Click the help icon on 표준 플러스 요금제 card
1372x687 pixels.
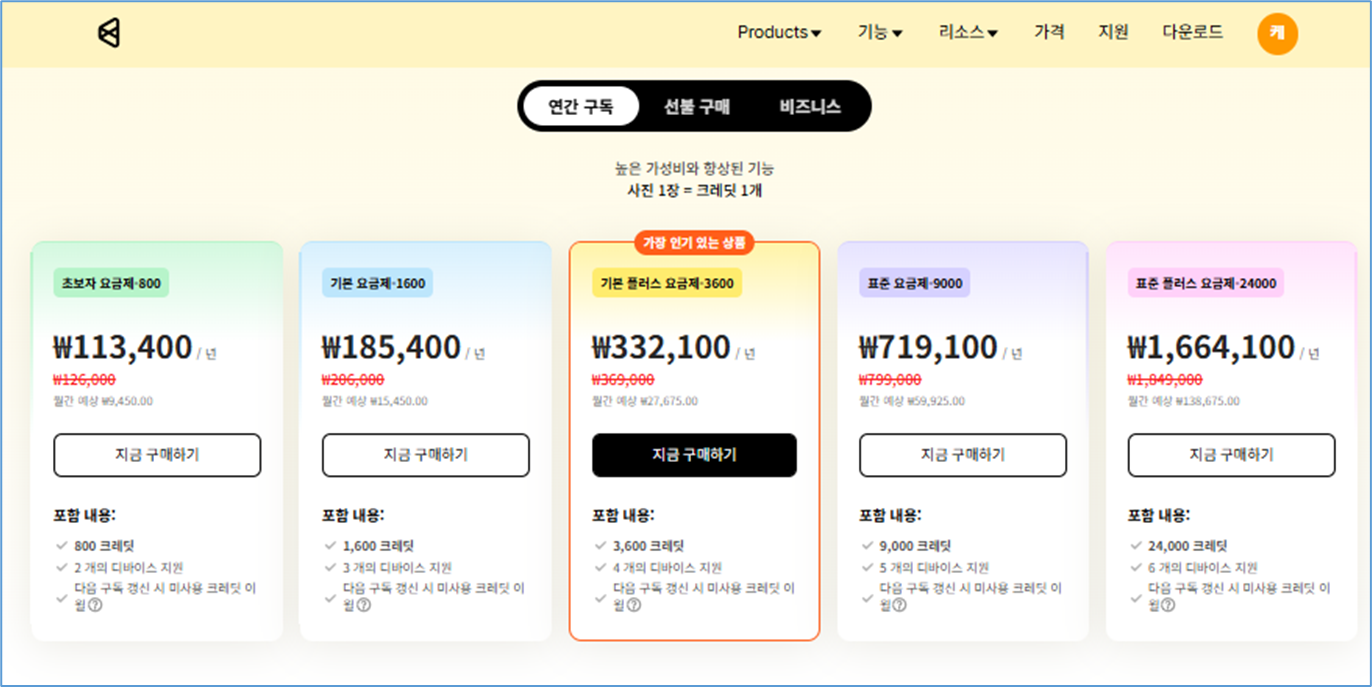(1168, 604)
